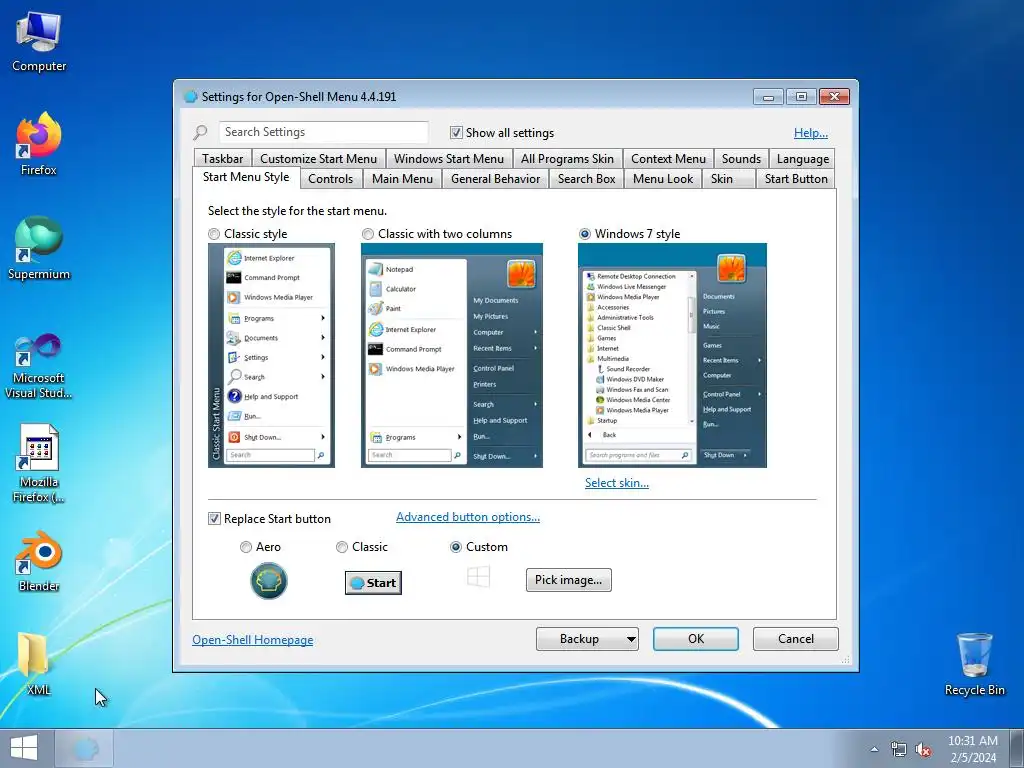Click the Classic Start button preview image

[x=373, y=583]
